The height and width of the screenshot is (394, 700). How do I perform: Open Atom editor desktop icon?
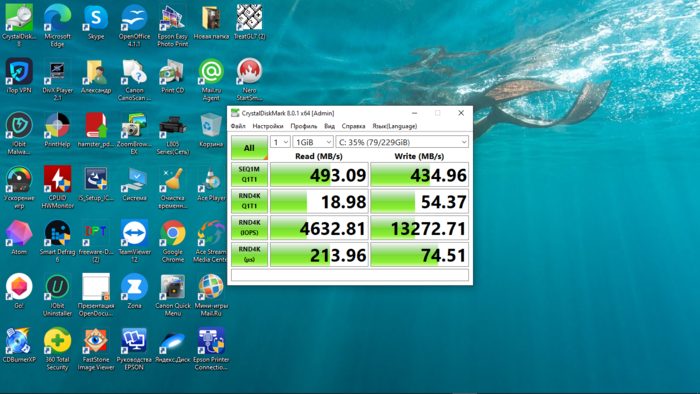click(19, 237)
